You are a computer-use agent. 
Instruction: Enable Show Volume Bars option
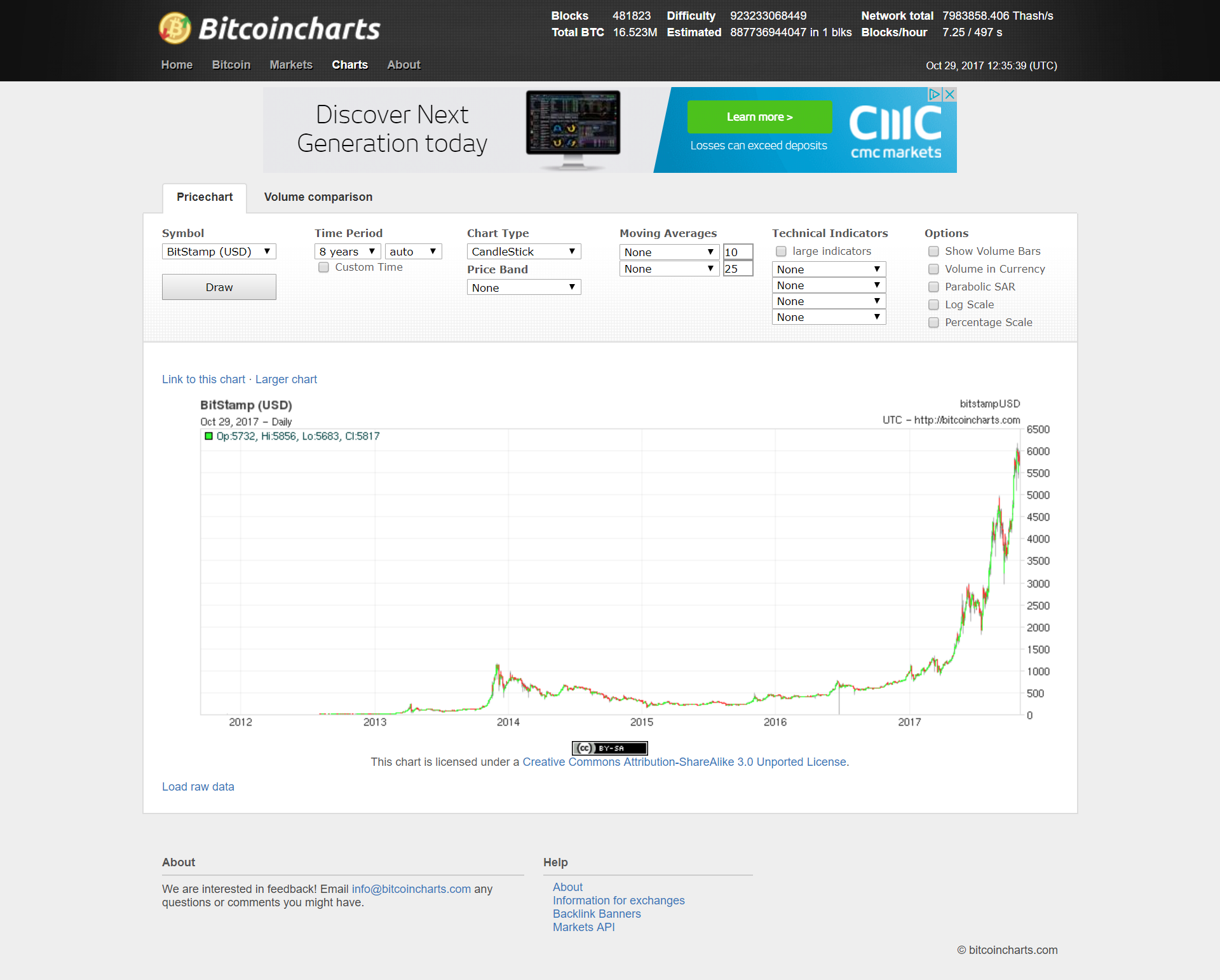tap(933, 251)
